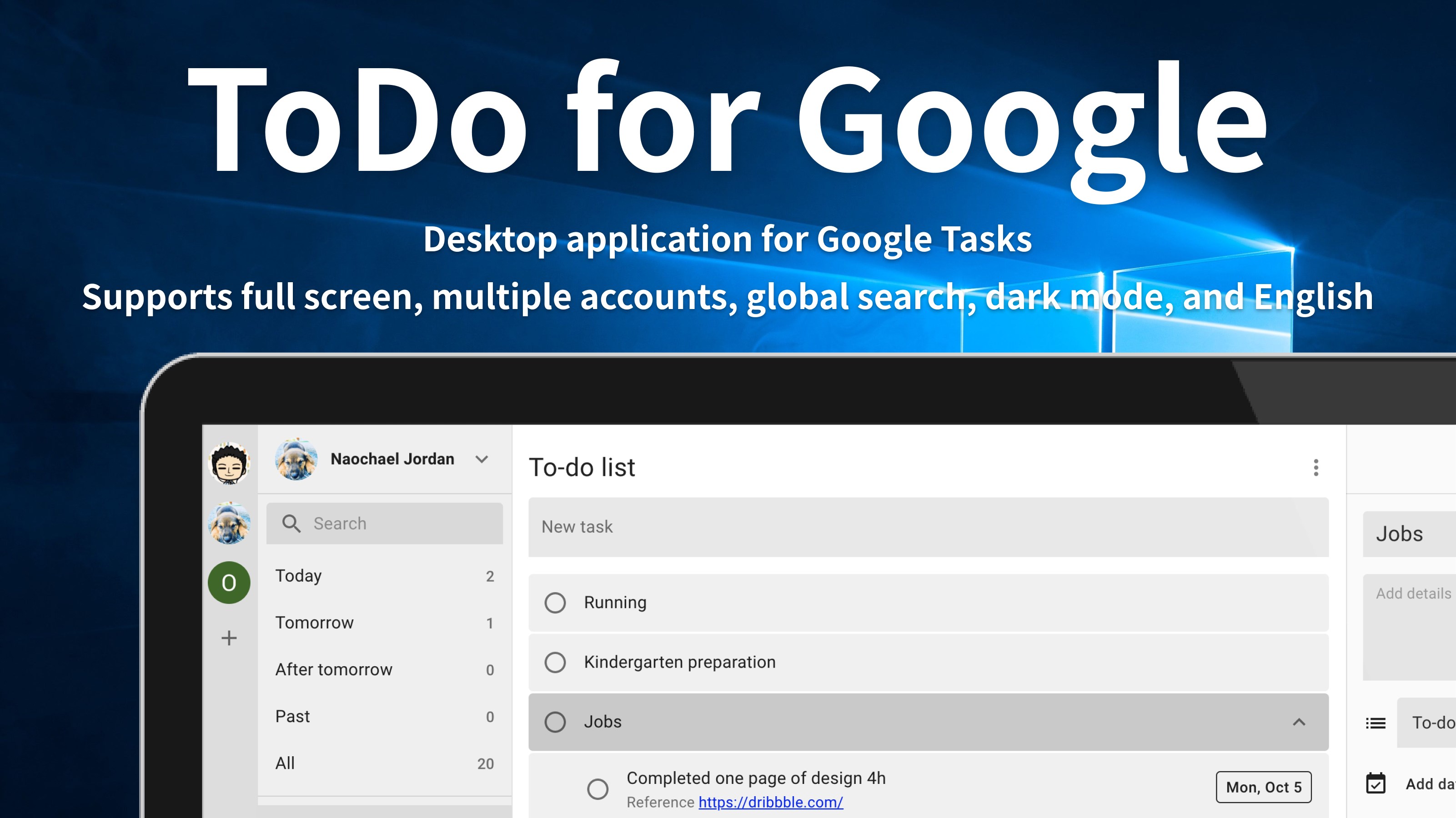The width and height of the screenshot is (1456, 818).
Task: Click the calendar icon beside Add date
Action: point(1375,783)
